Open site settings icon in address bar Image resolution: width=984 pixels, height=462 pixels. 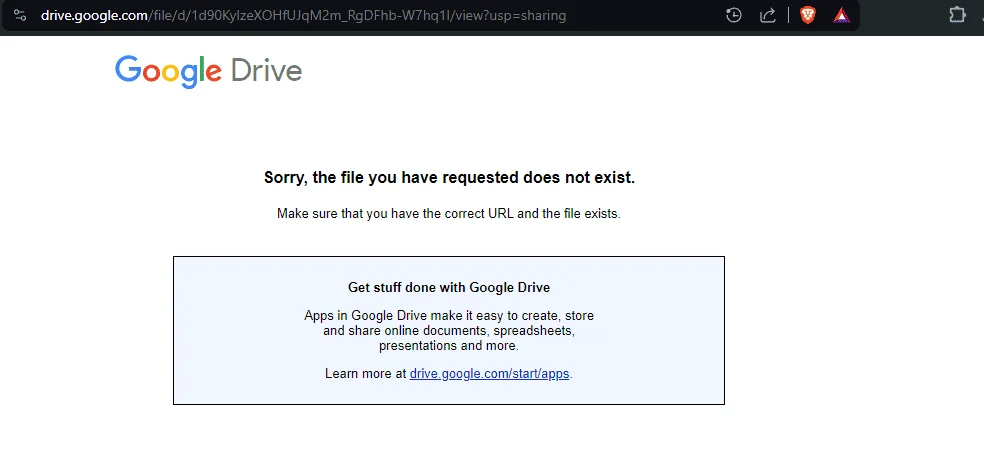pos(20,15)
